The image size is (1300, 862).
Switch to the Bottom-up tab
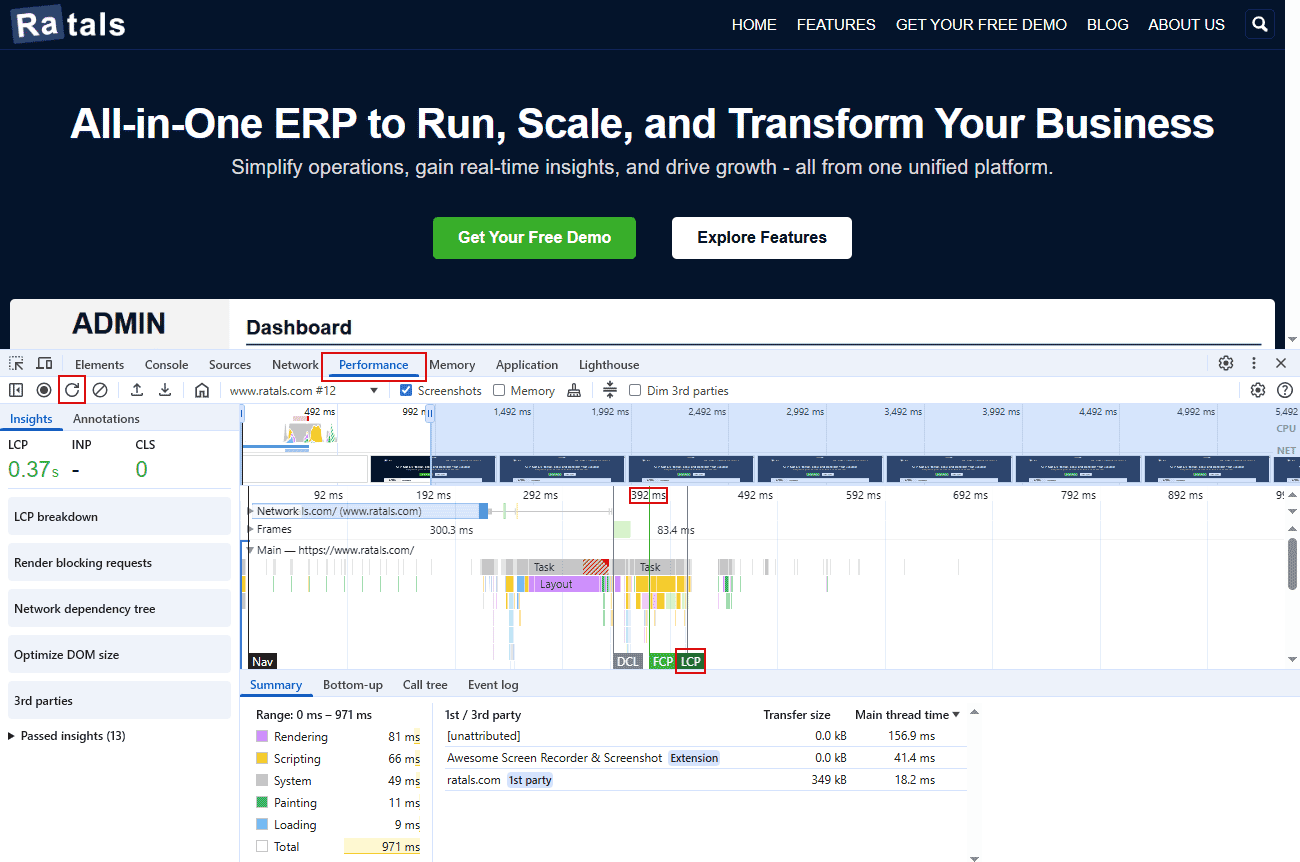pos(352,684)
